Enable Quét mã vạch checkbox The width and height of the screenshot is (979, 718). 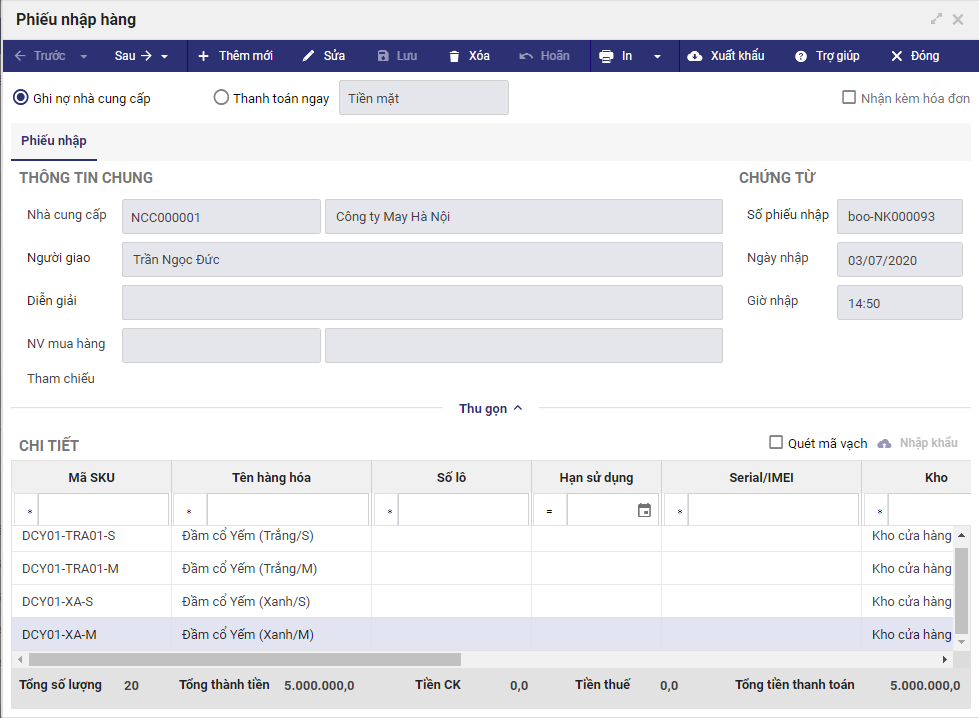point(775,443)
